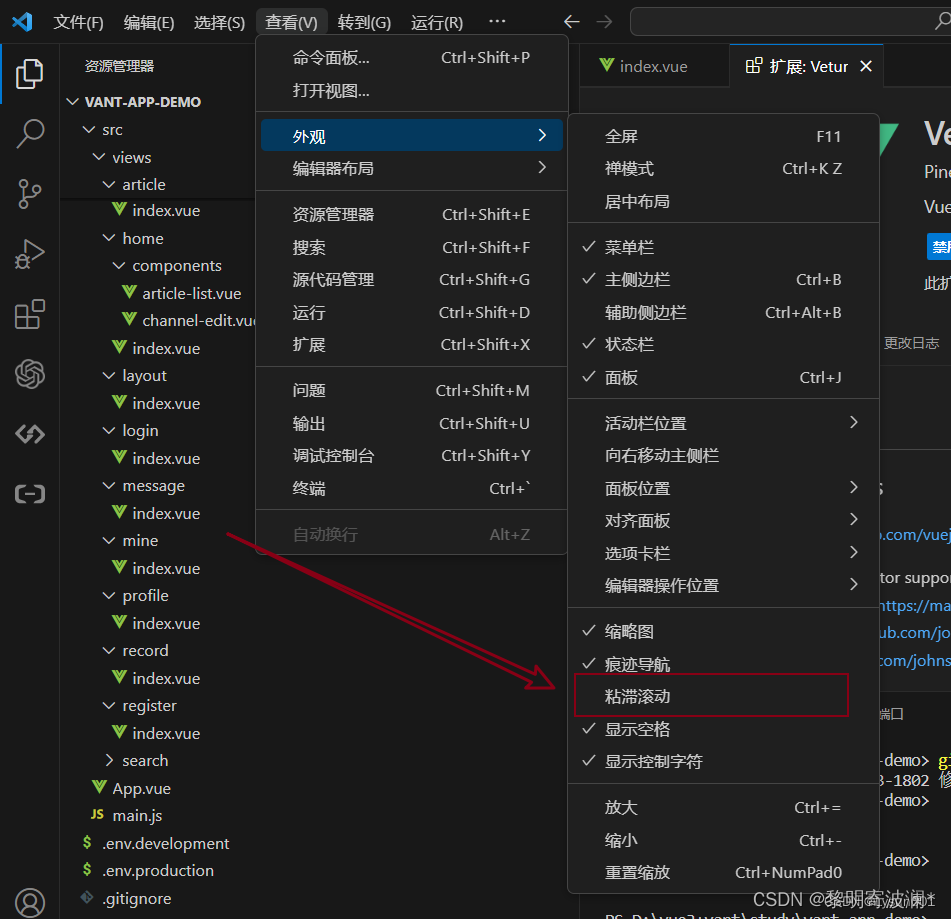Open Extensions view icon in activity bar

click(x=29, y=314)
